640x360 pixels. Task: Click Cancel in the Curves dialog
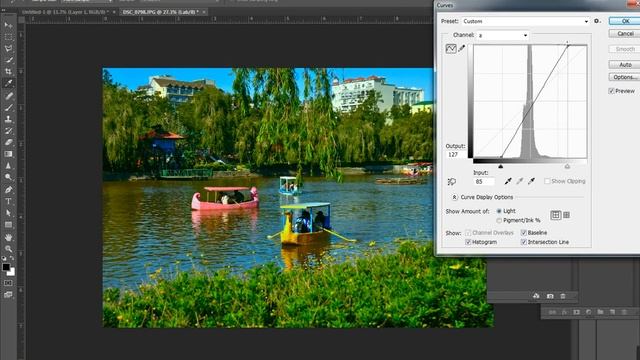pos(625,33)
